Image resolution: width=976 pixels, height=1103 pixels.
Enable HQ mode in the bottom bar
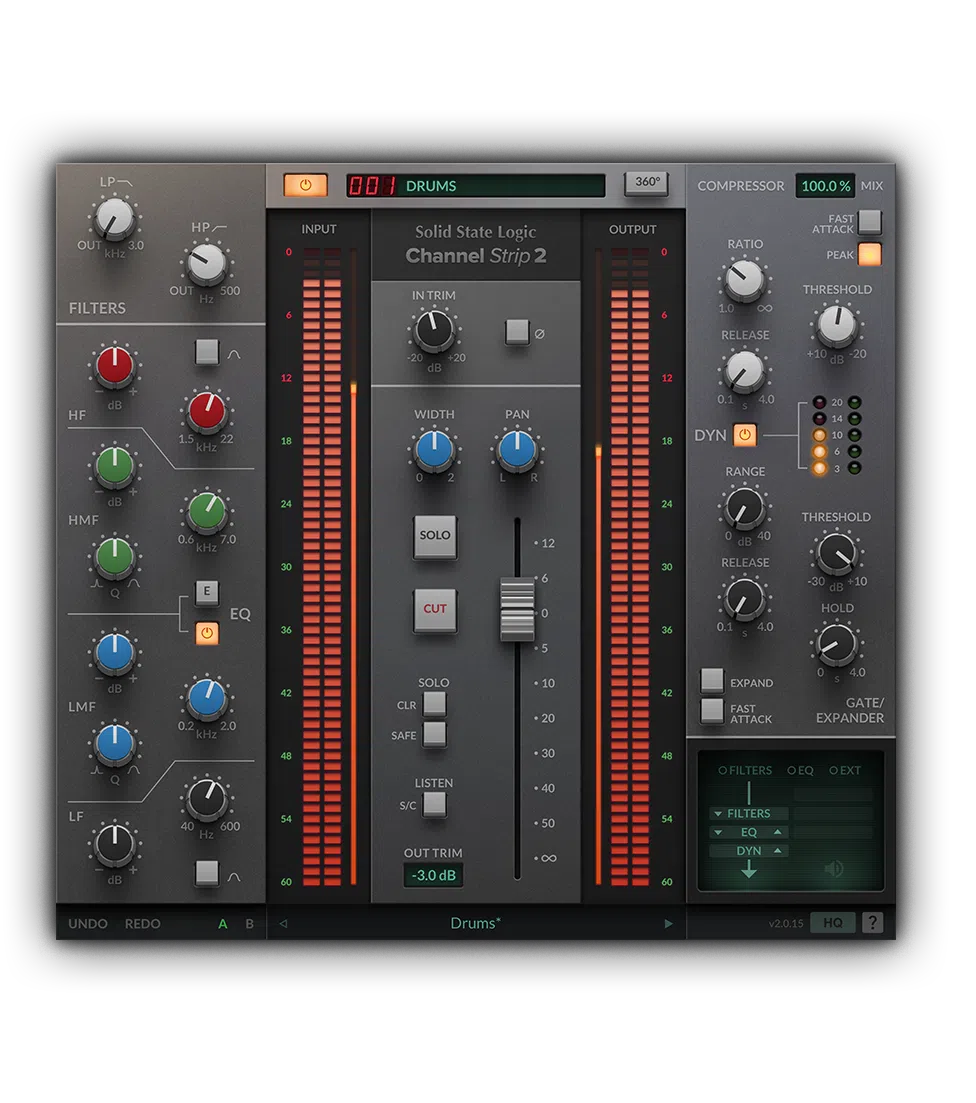tap(833, 922)
